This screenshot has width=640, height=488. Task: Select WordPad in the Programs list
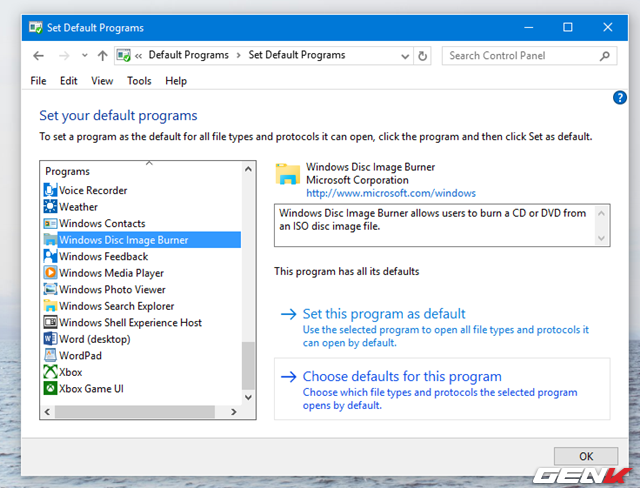click(x=80, y=355)
